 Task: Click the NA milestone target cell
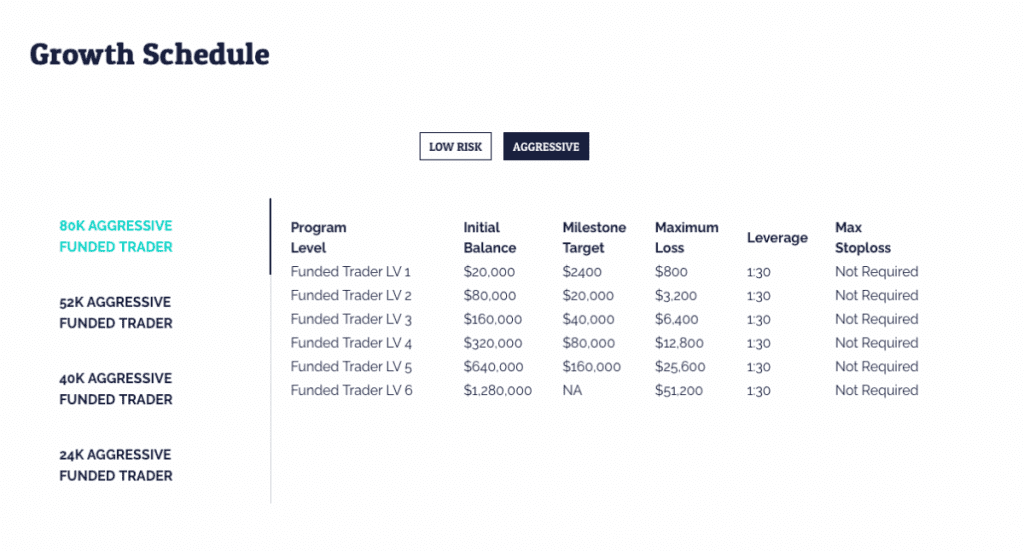(x=572, y=390)
